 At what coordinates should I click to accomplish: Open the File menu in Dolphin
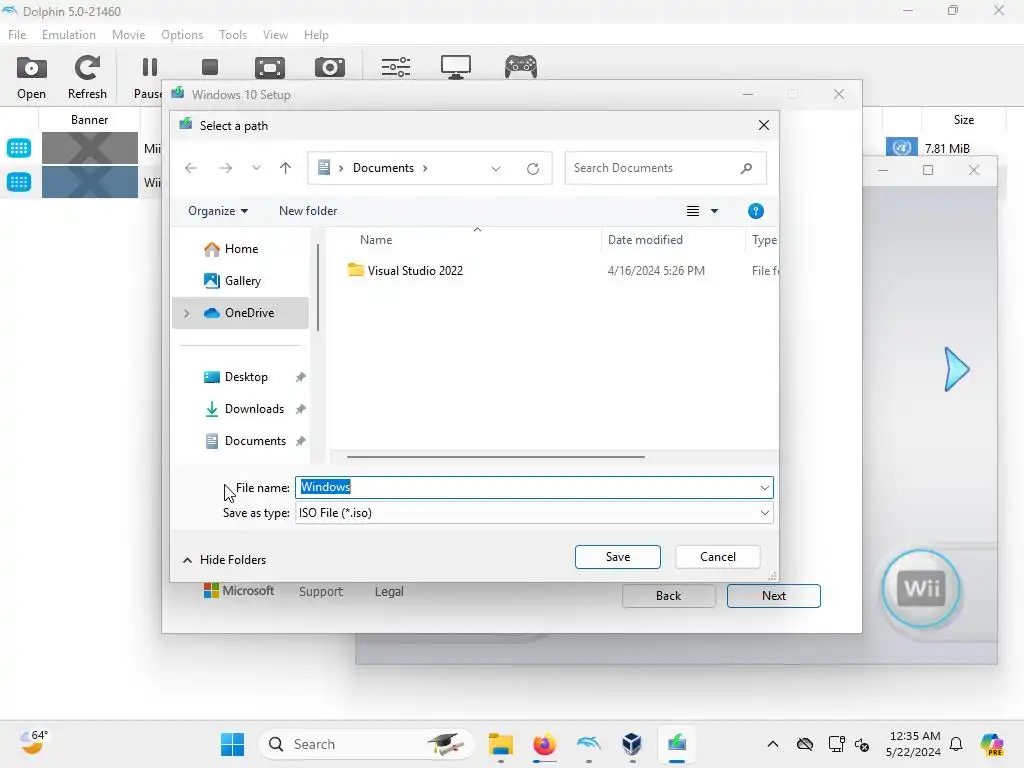click(17, 35)
